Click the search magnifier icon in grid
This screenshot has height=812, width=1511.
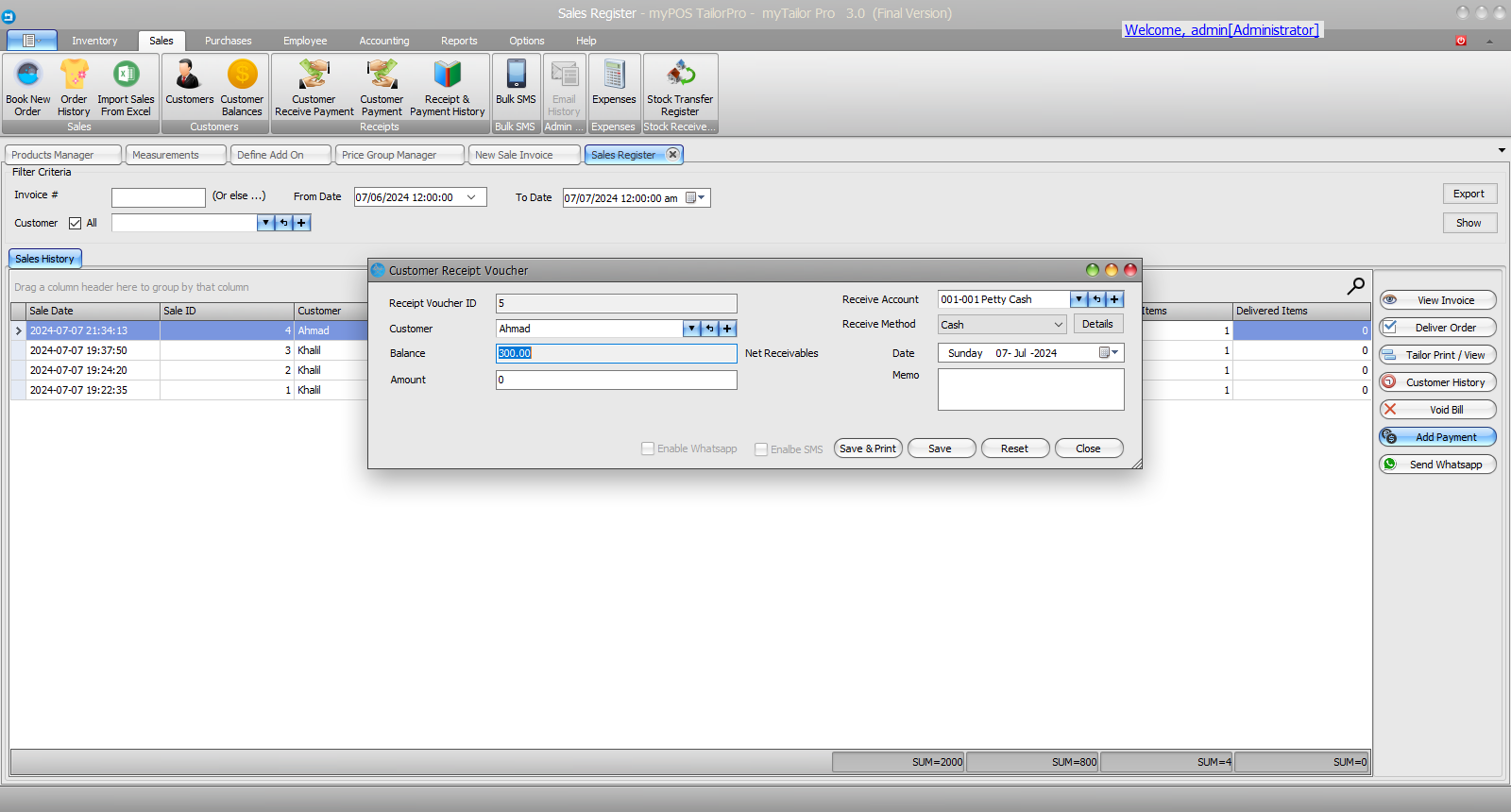pos(1355,286)
